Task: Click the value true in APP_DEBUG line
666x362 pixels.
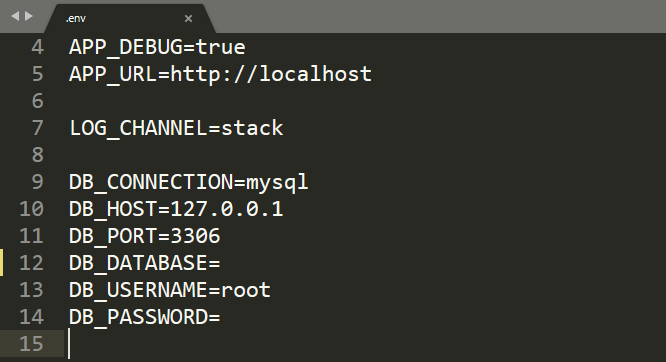Action: point(220,47)
